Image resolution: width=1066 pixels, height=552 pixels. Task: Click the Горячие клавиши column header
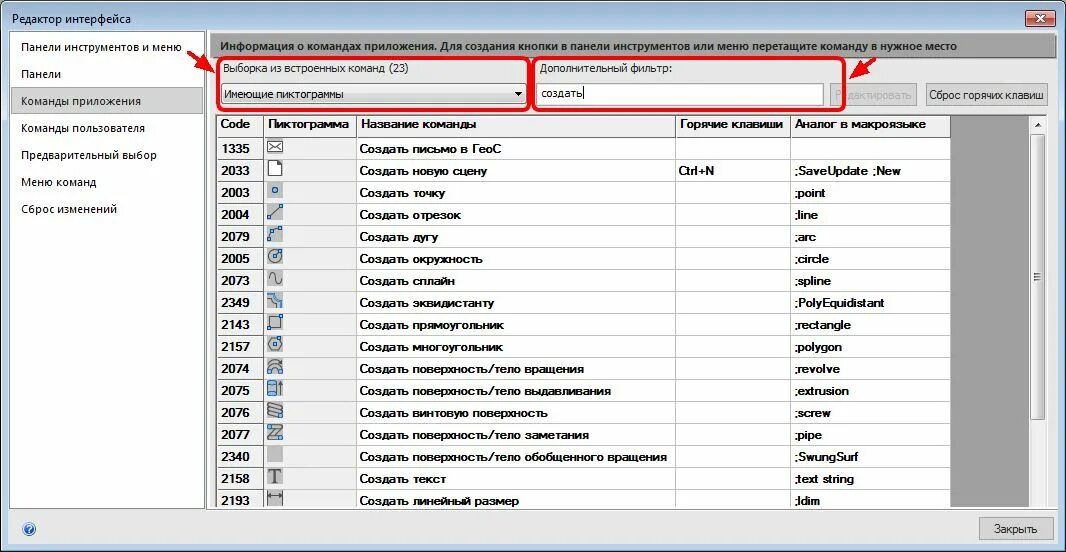[x=733, y=124]
